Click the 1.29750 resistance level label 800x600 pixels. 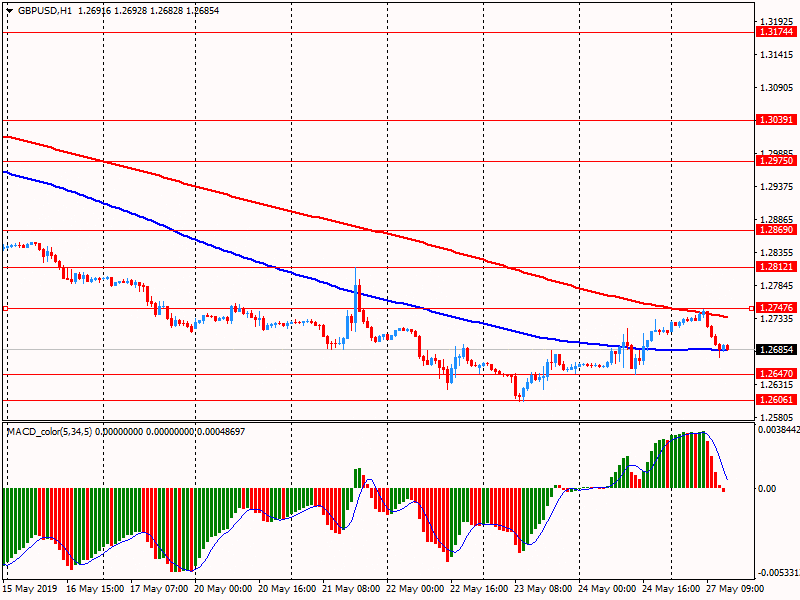(x=775, y=161)
